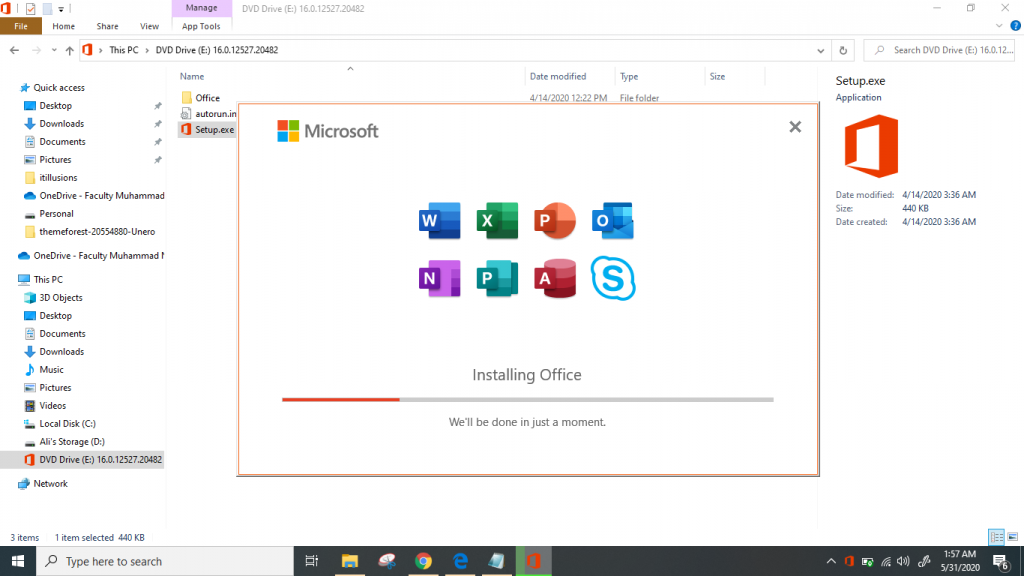Screen dimensions: 1024x576
Task: Expand the address bar history dropdown
Action: tap(820, 50)
